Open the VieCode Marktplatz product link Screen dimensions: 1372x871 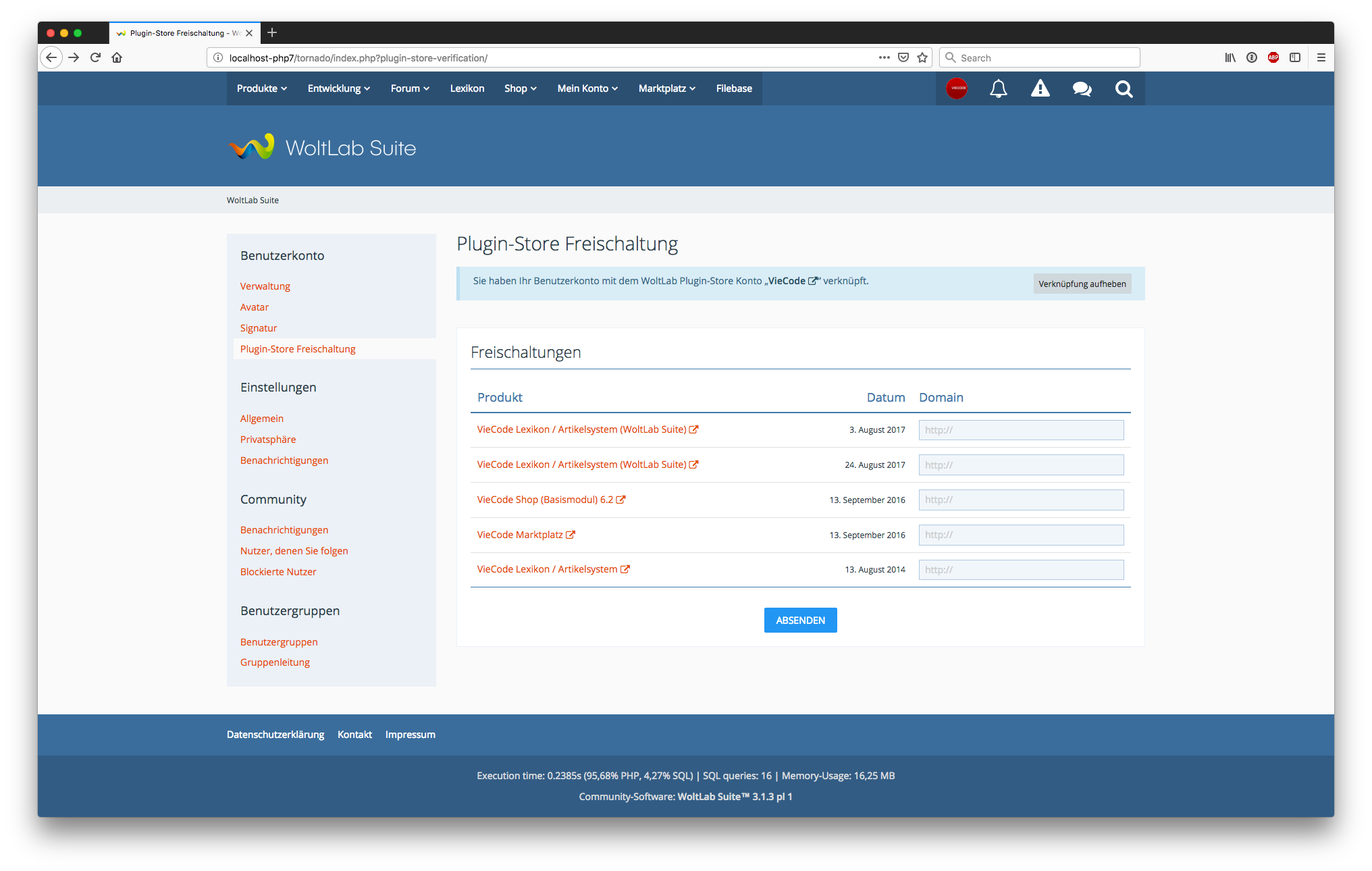520,535
